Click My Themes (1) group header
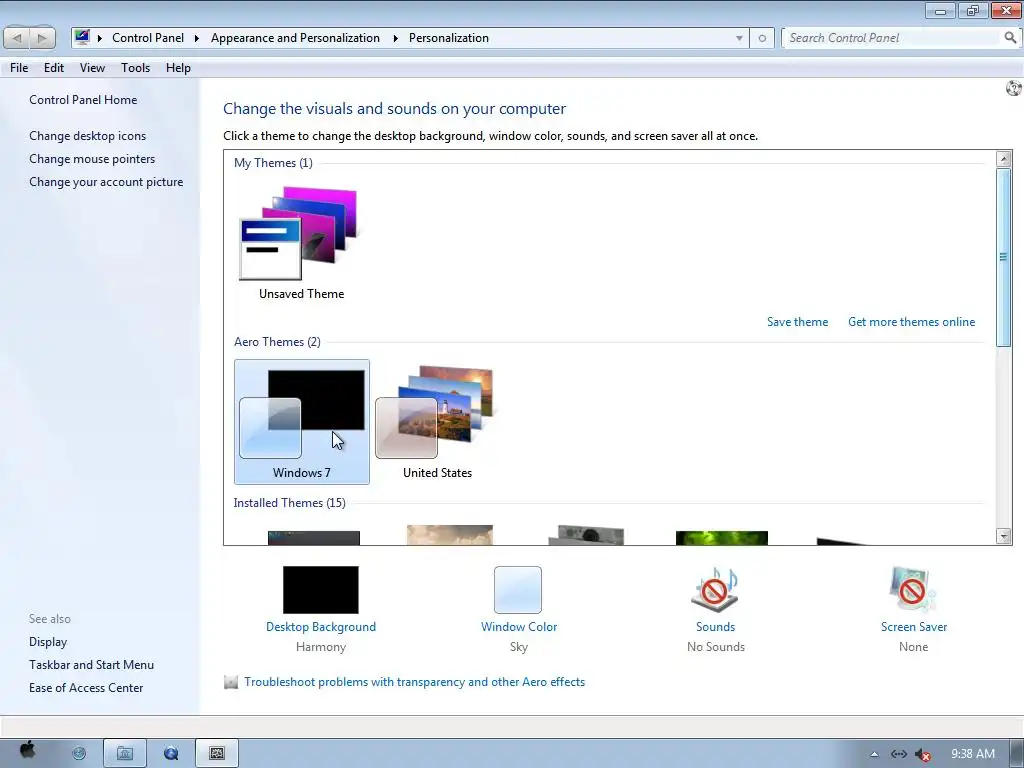The image size is (1024, 768). tap(273, 163)
